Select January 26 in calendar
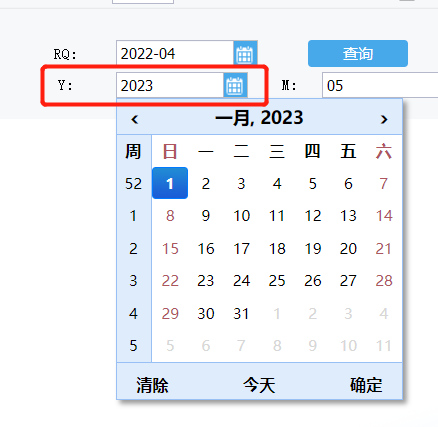 tap(313, 281)
